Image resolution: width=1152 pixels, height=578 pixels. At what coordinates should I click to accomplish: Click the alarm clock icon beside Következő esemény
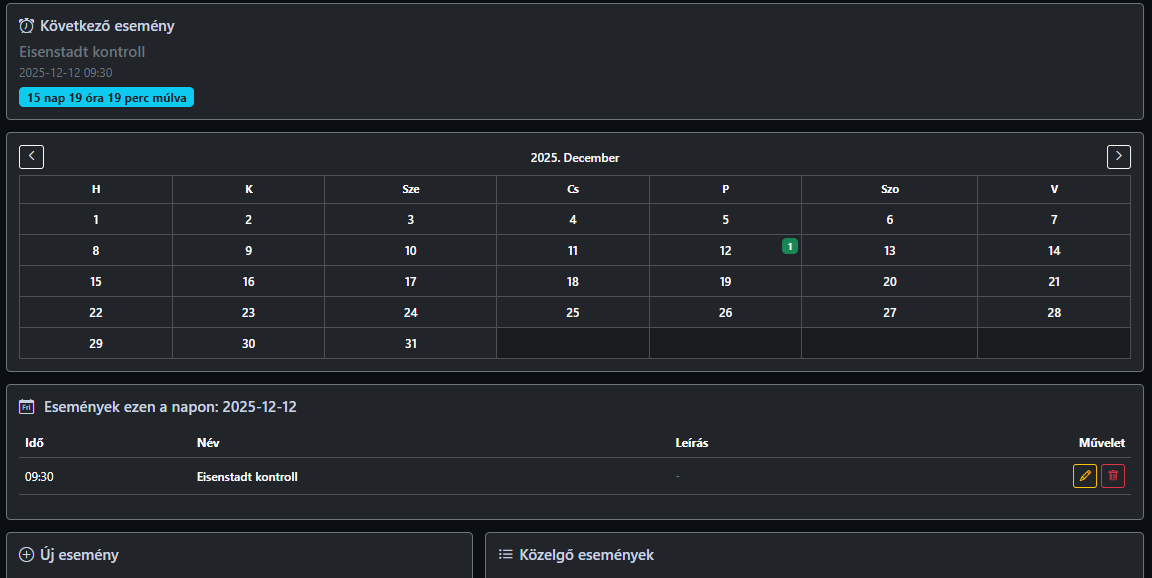pyautogui.click(x=27, y=26)
